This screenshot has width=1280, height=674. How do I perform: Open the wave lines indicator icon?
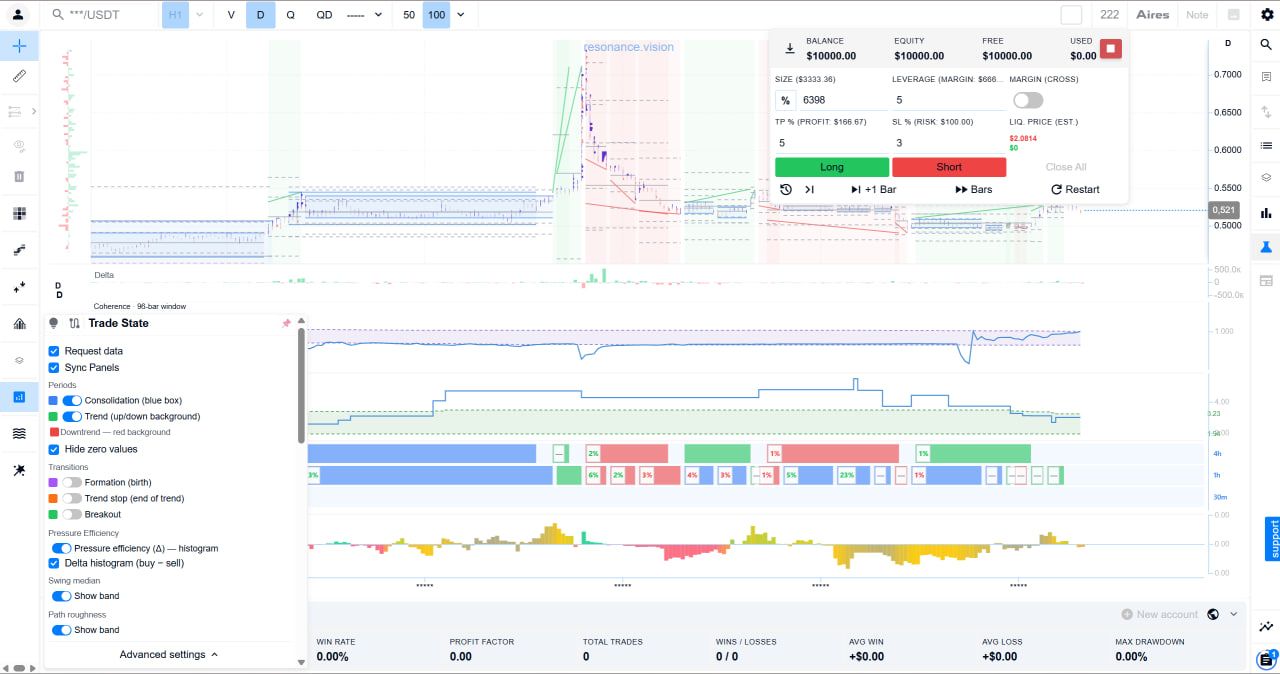(x=19, y=433)
